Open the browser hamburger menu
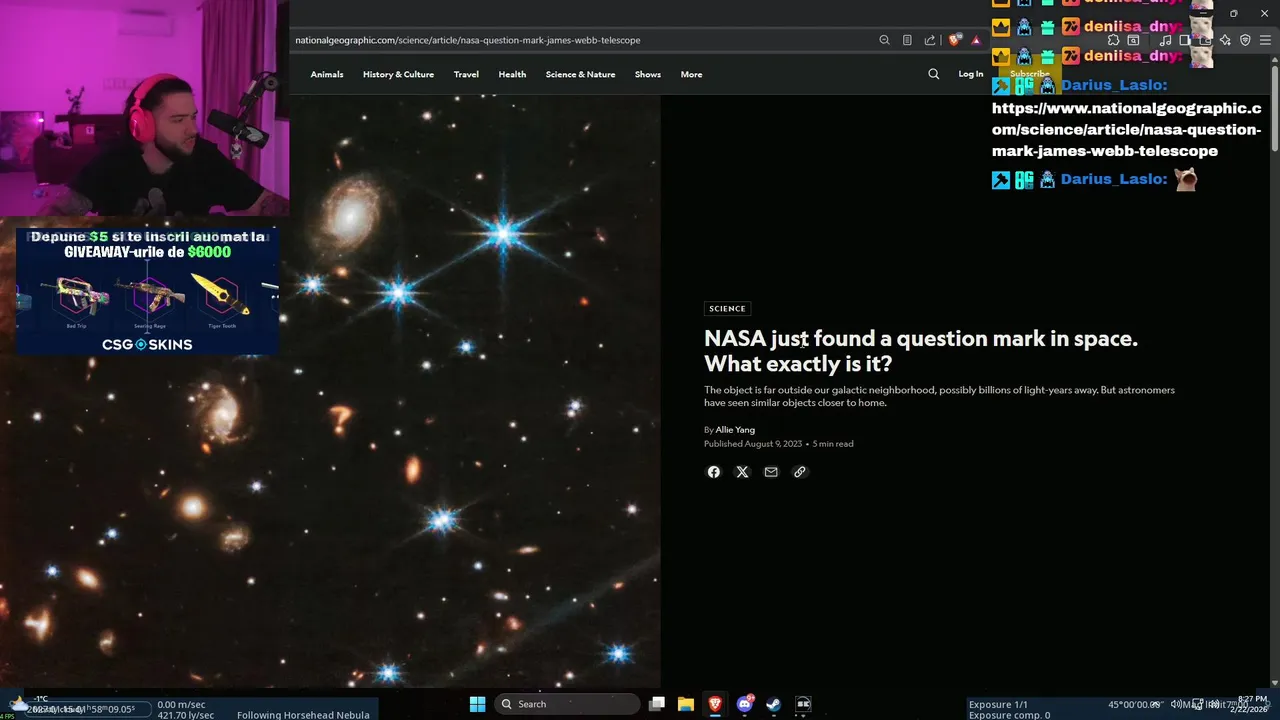 pos(1265,40)
